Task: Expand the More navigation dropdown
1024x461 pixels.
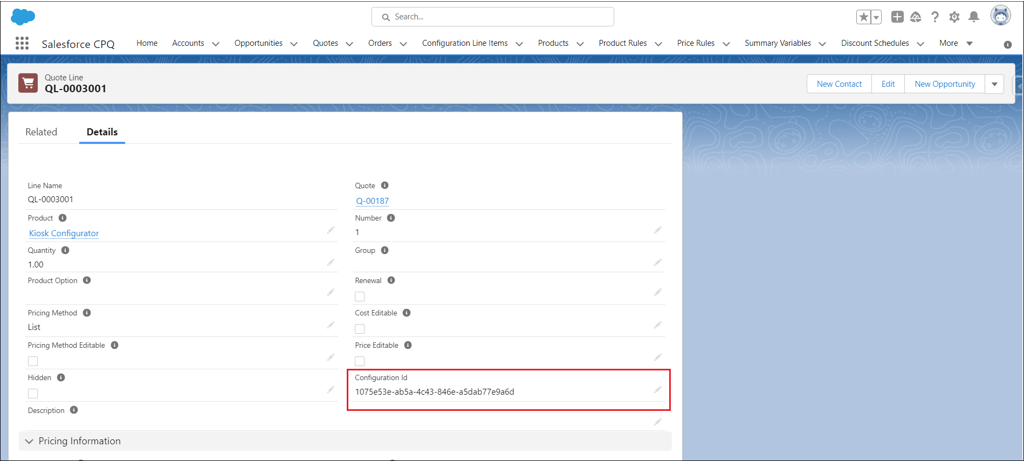Action: coord(956,43)
